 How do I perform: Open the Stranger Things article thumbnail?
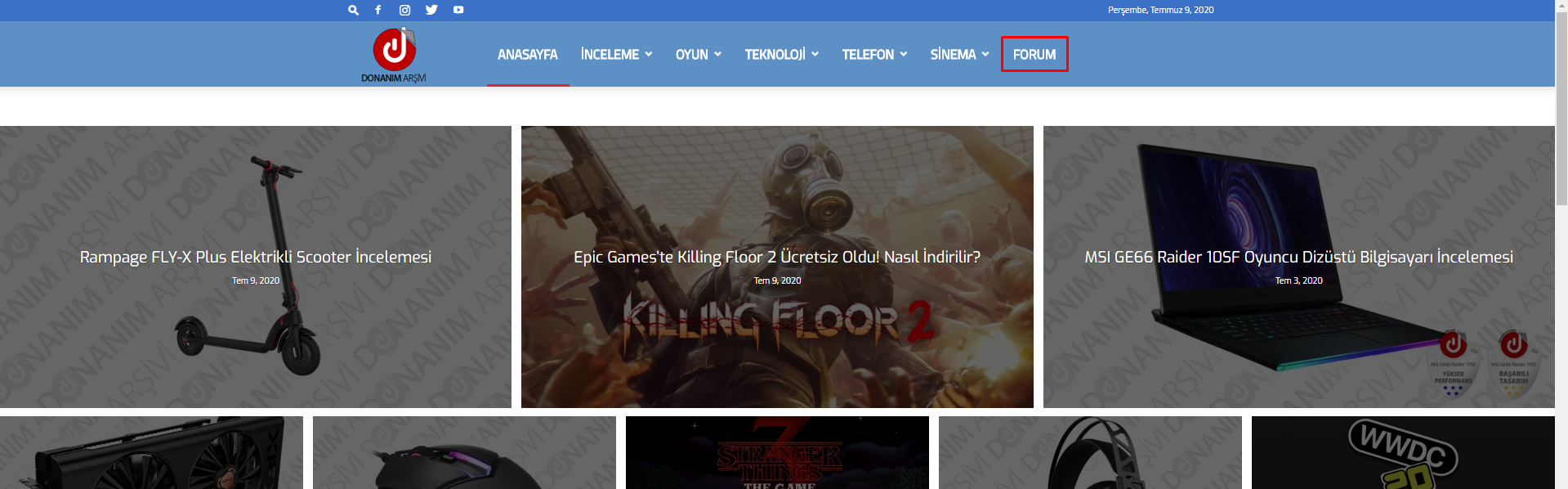(777, 452)
